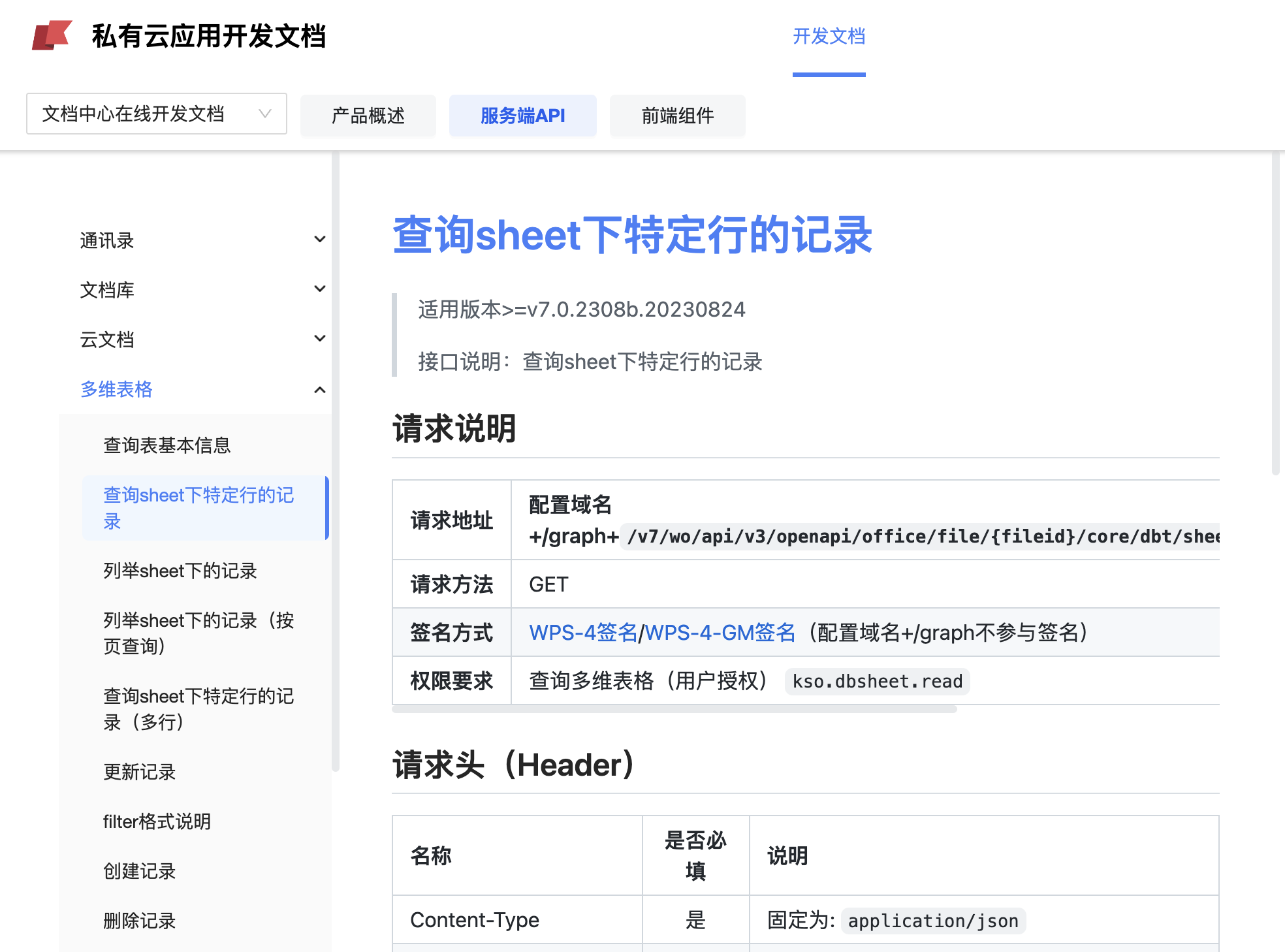Select 列举sheet下的记录 sidebar item
This screenshot has width=1285, height=952.
pyautogui.click(x=180, y=571)
